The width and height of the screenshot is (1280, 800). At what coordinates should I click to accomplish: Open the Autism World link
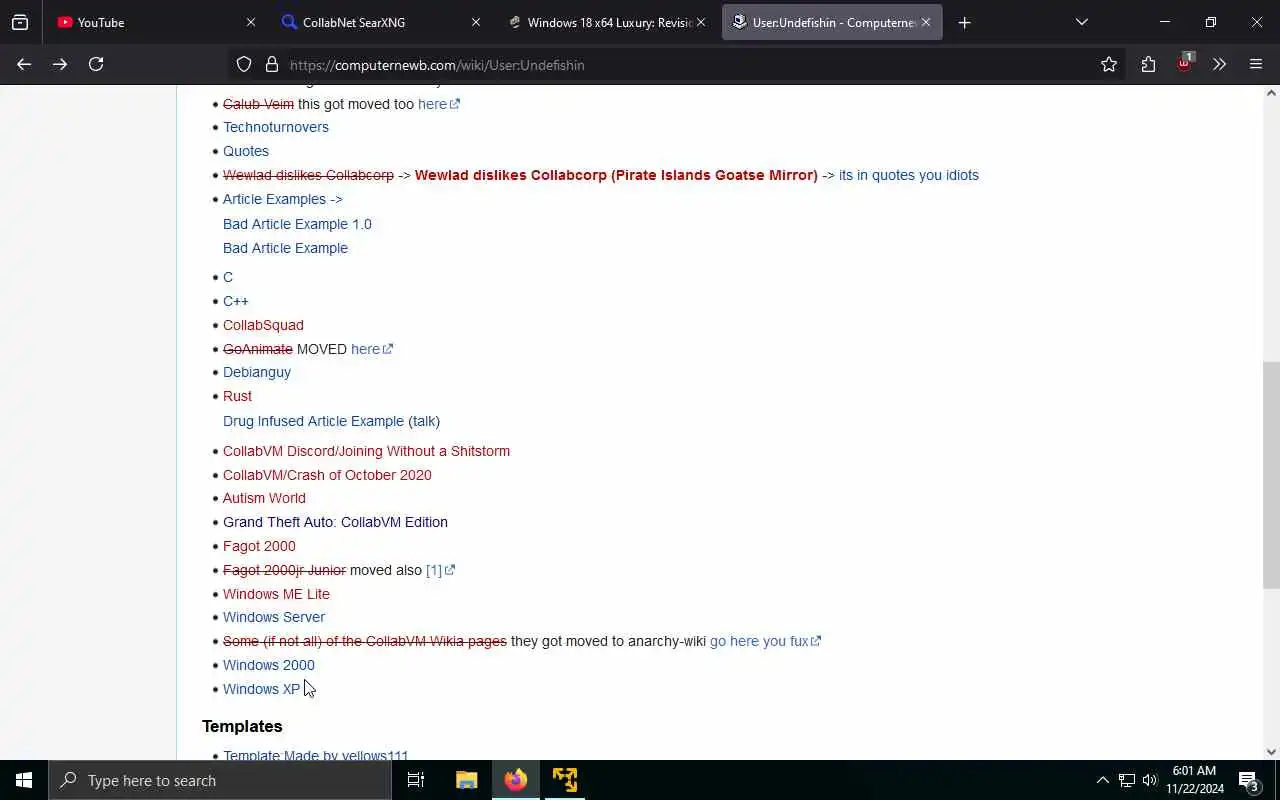pos(264,498)
